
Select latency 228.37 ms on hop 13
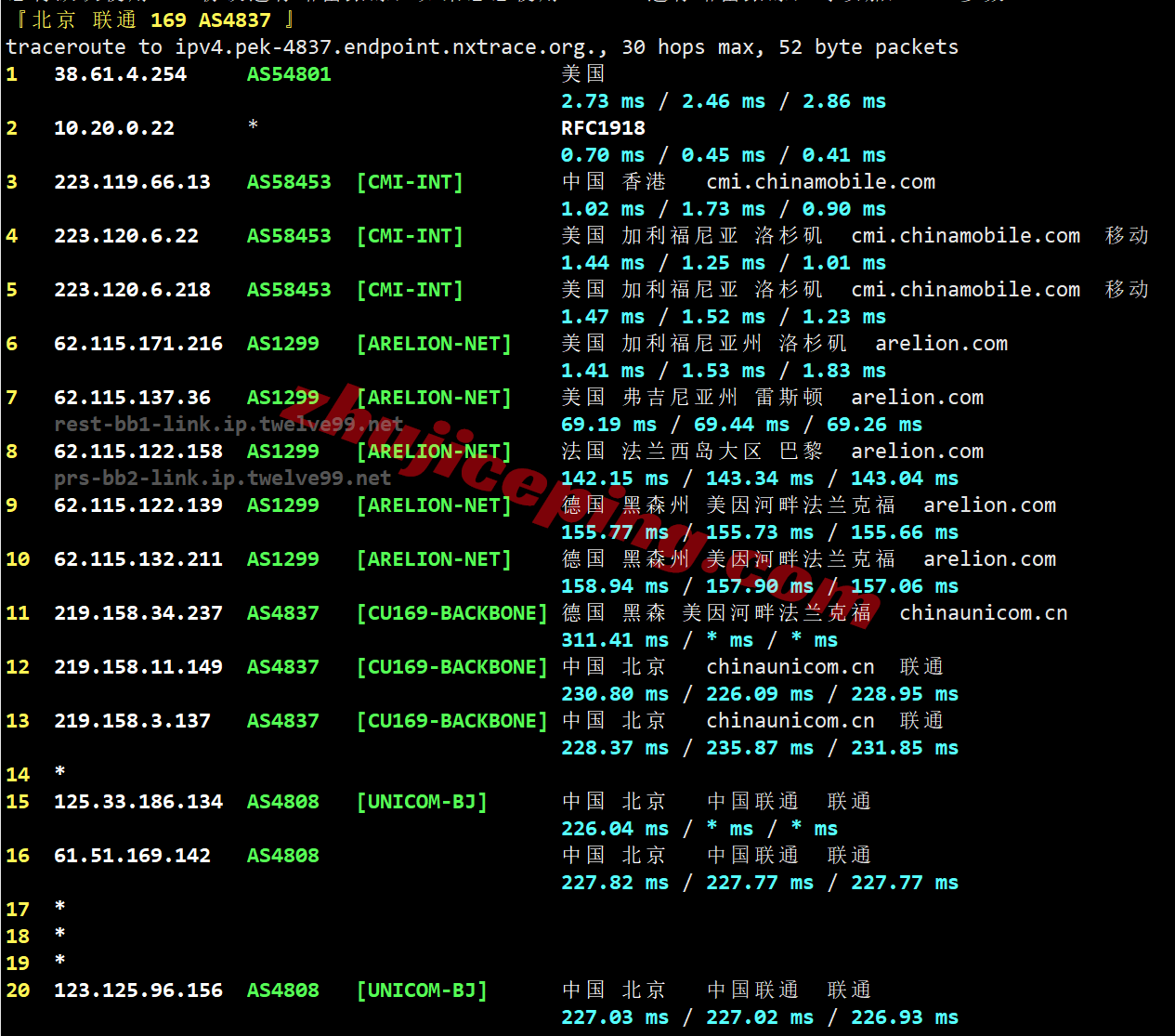pos(615,748)
